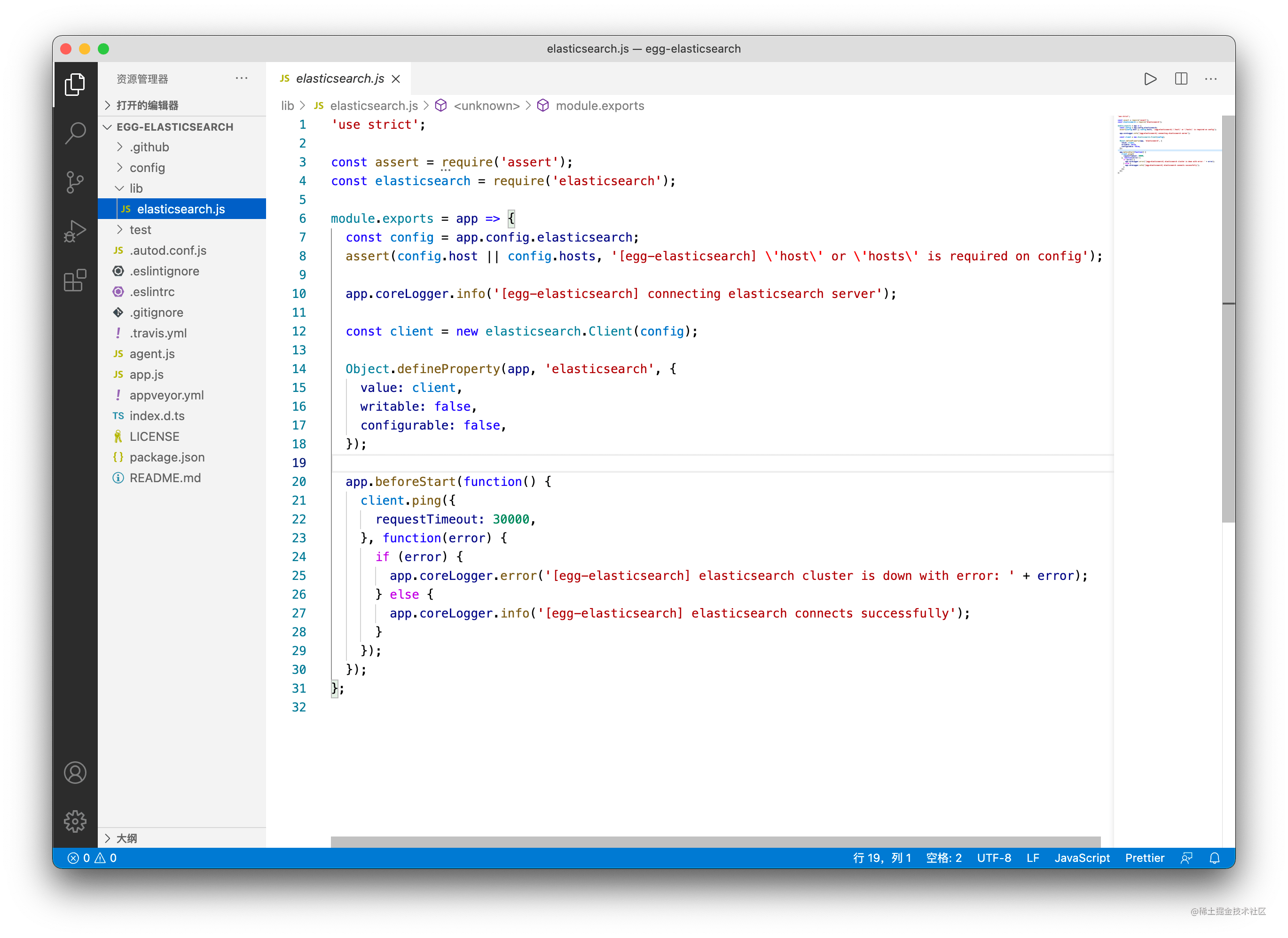
Task: Show notifications via bell icon
Action: (1214, 858)
